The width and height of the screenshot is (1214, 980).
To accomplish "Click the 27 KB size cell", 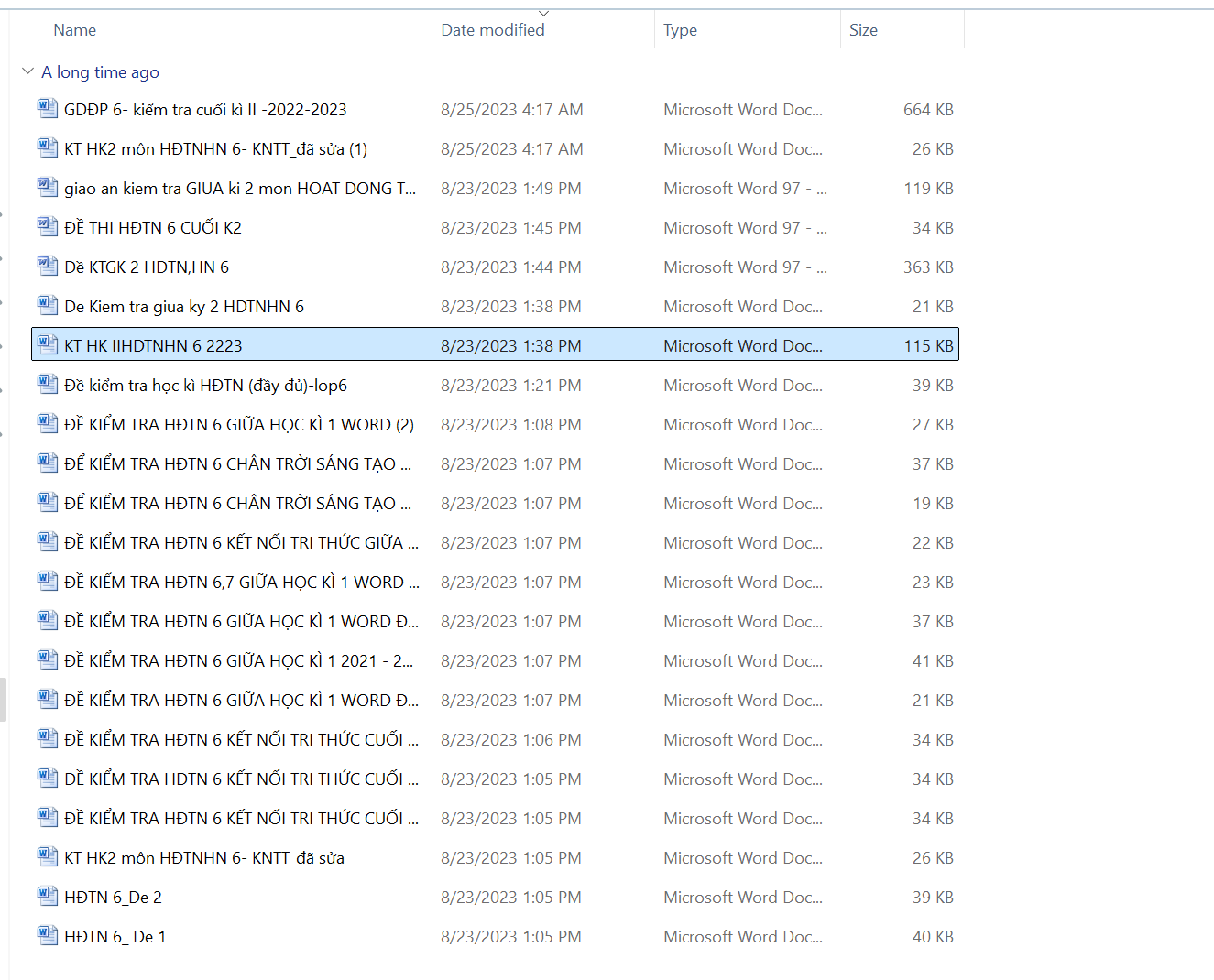I will coord(933,425).
